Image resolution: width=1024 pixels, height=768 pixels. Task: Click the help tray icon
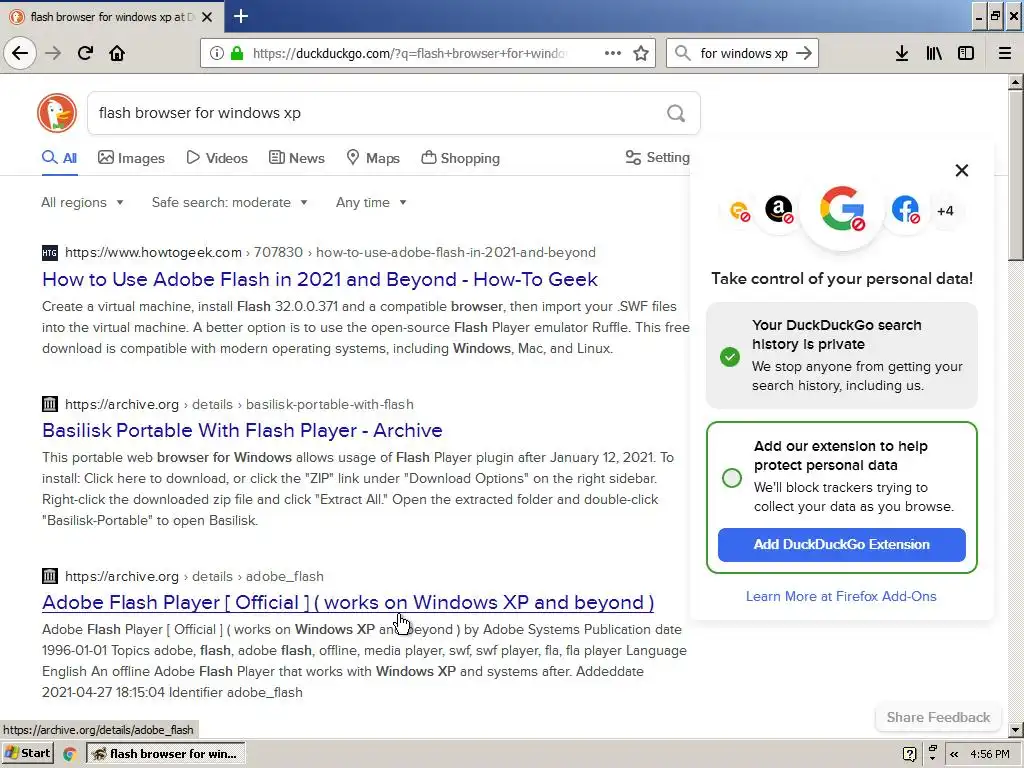coord(909,754)
